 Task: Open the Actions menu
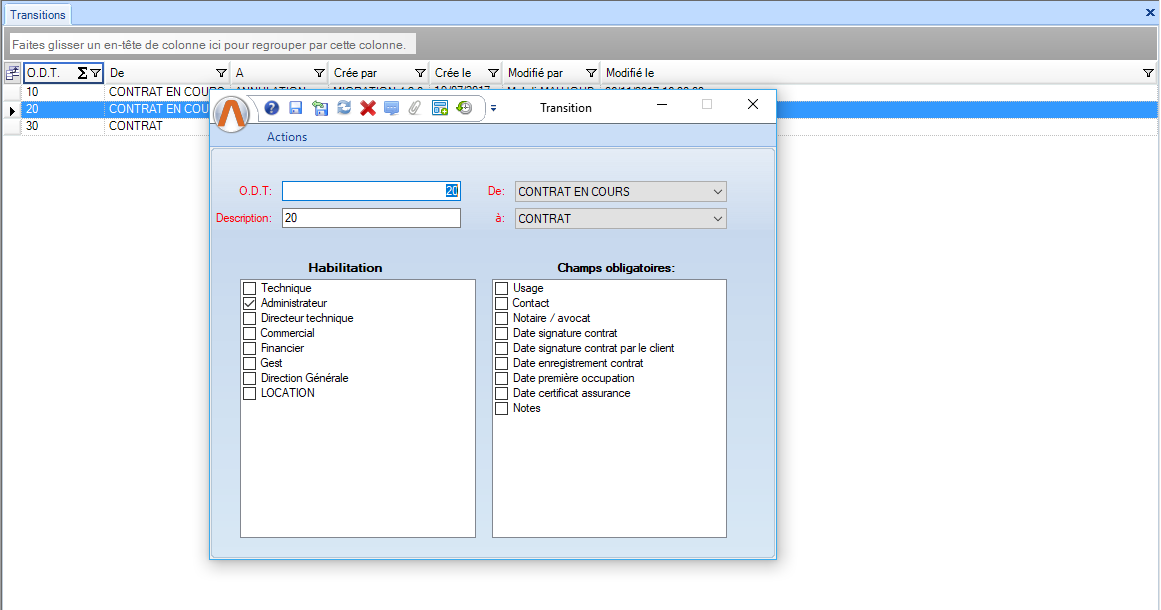287,137
